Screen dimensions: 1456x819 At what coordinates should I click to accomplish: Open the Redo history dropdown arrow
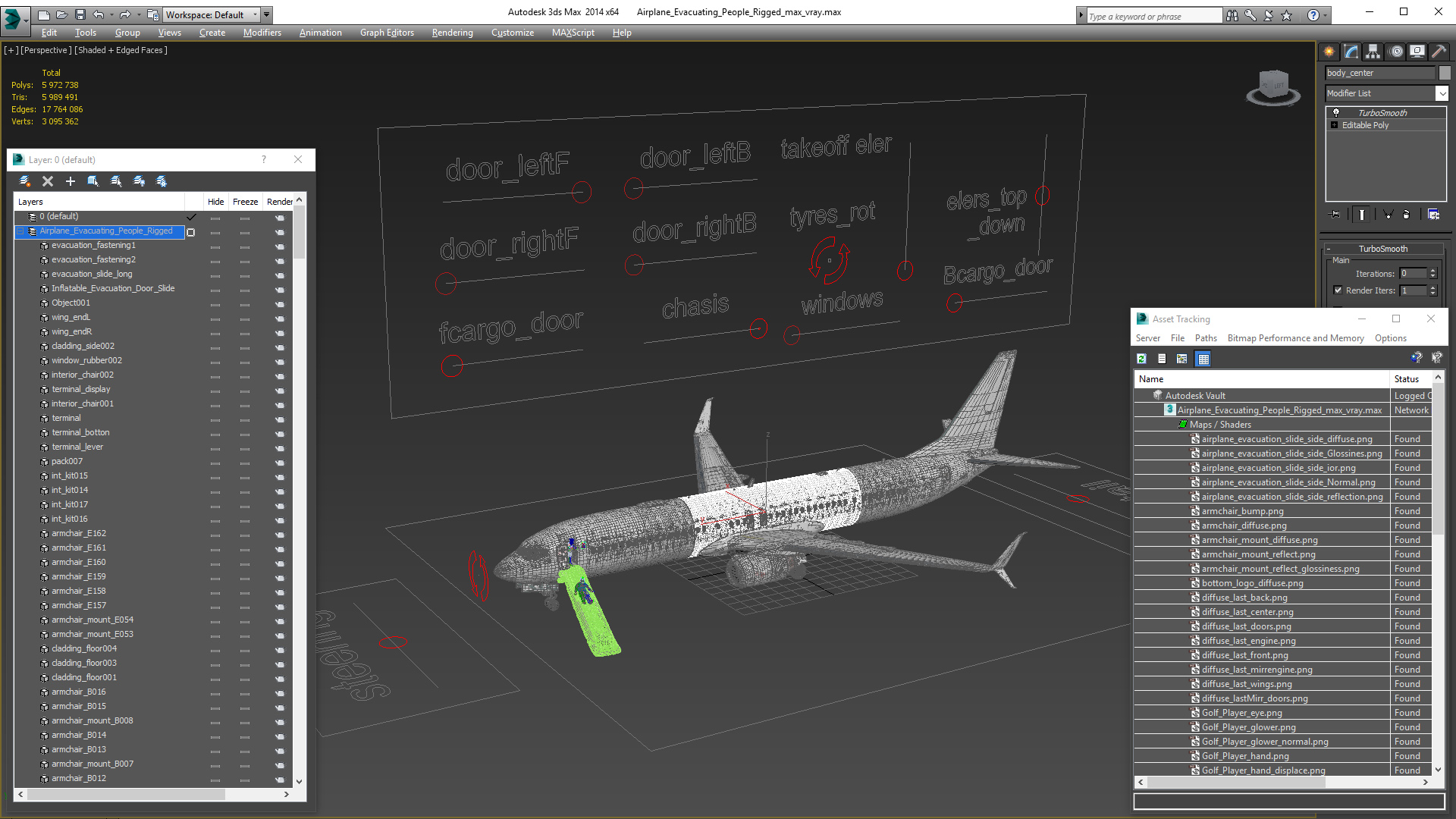pos(139,14)
